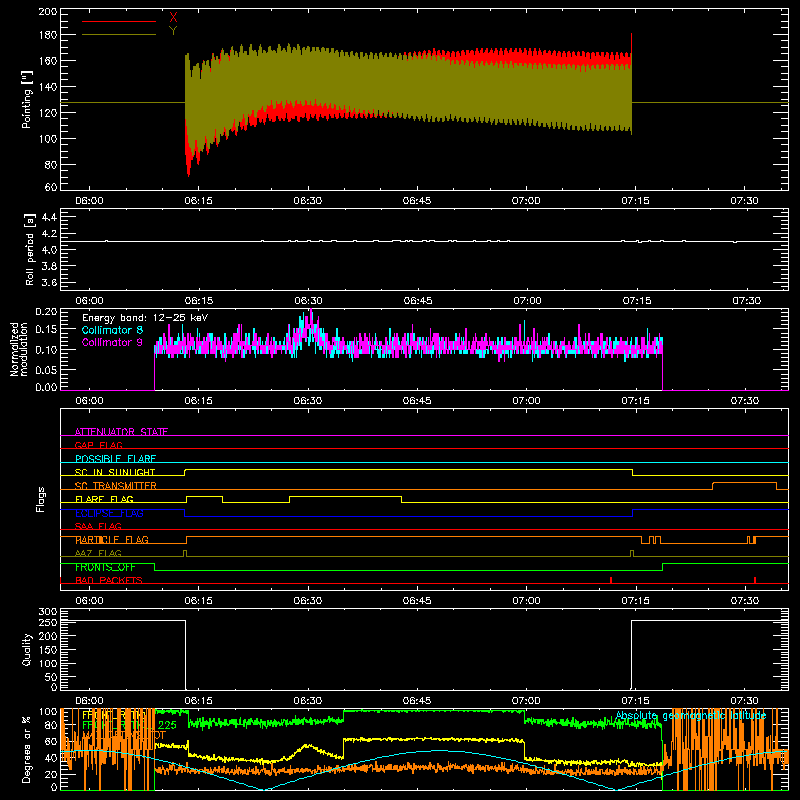800x800 pixels.
Task: Click '06:30' under the Roll period plot
Action: [308, 301]
